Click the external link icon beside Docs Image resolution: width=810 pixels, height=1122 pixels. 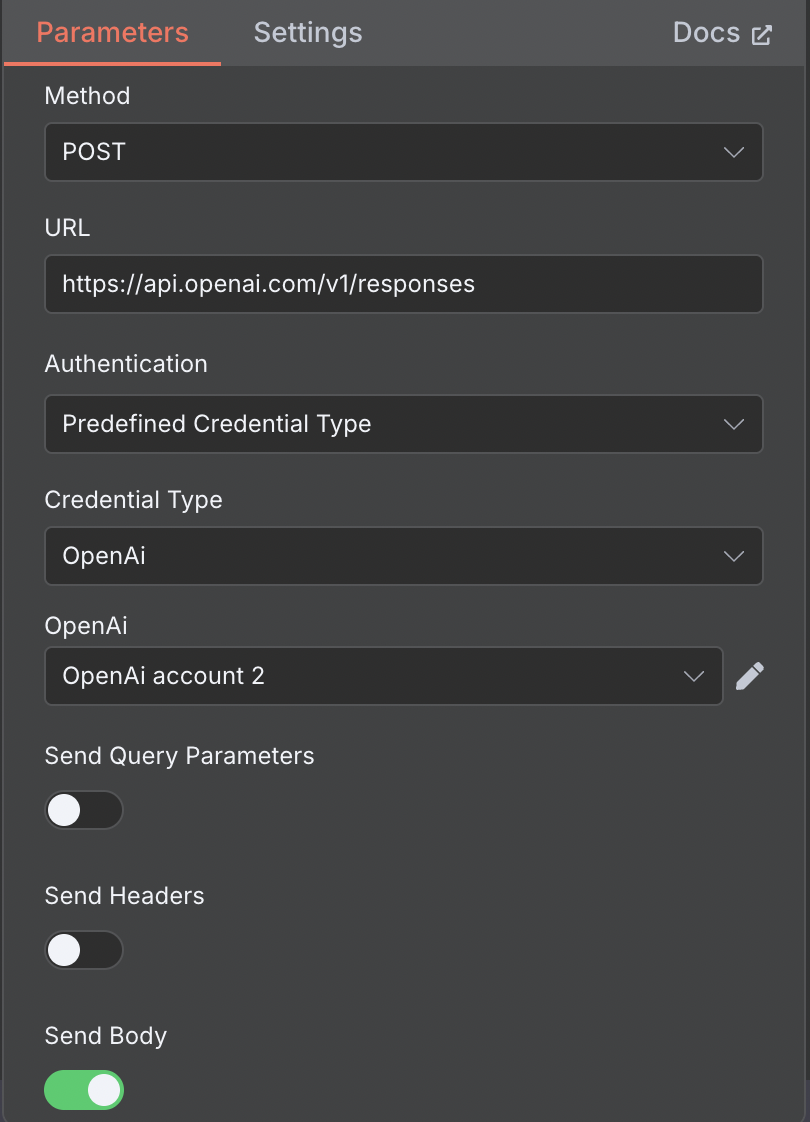[762, 35]
